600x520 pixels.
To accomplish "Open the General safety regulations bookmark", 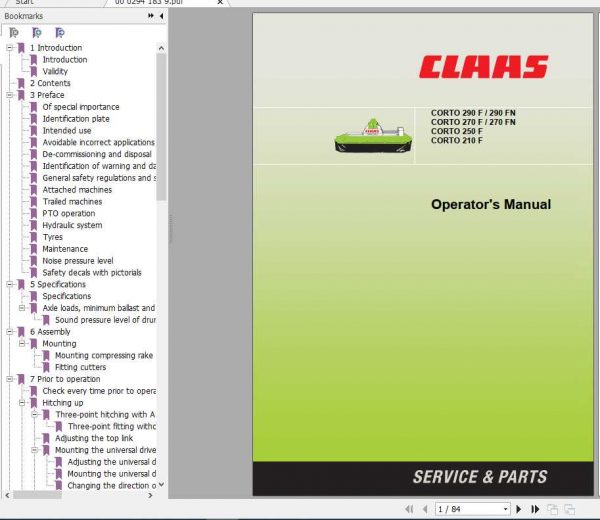I will click(99, 178).
